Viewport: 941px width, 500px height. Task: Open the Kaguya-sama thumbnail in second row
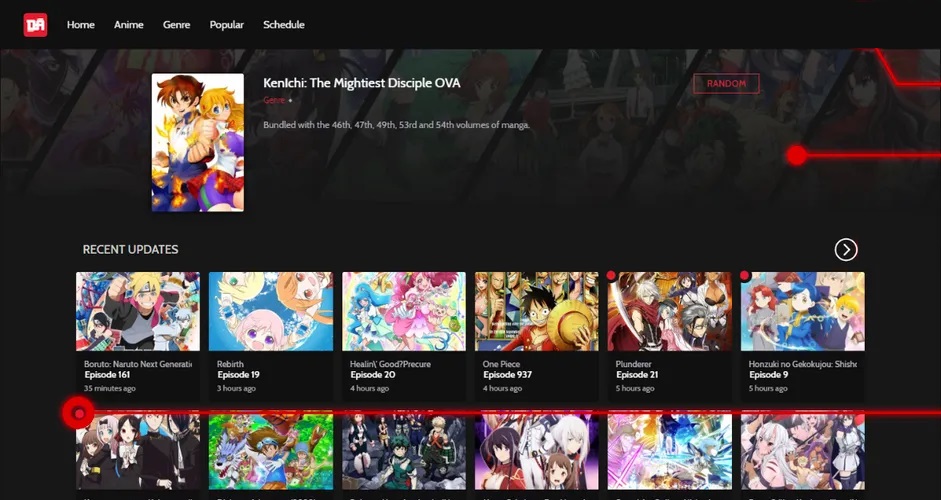coord(138,450)
